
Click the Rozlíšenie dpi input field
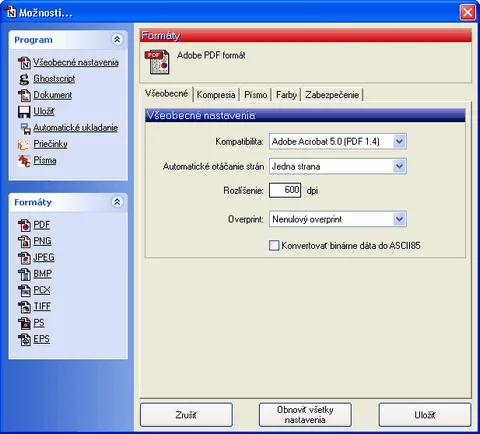[x=285, y=190]
